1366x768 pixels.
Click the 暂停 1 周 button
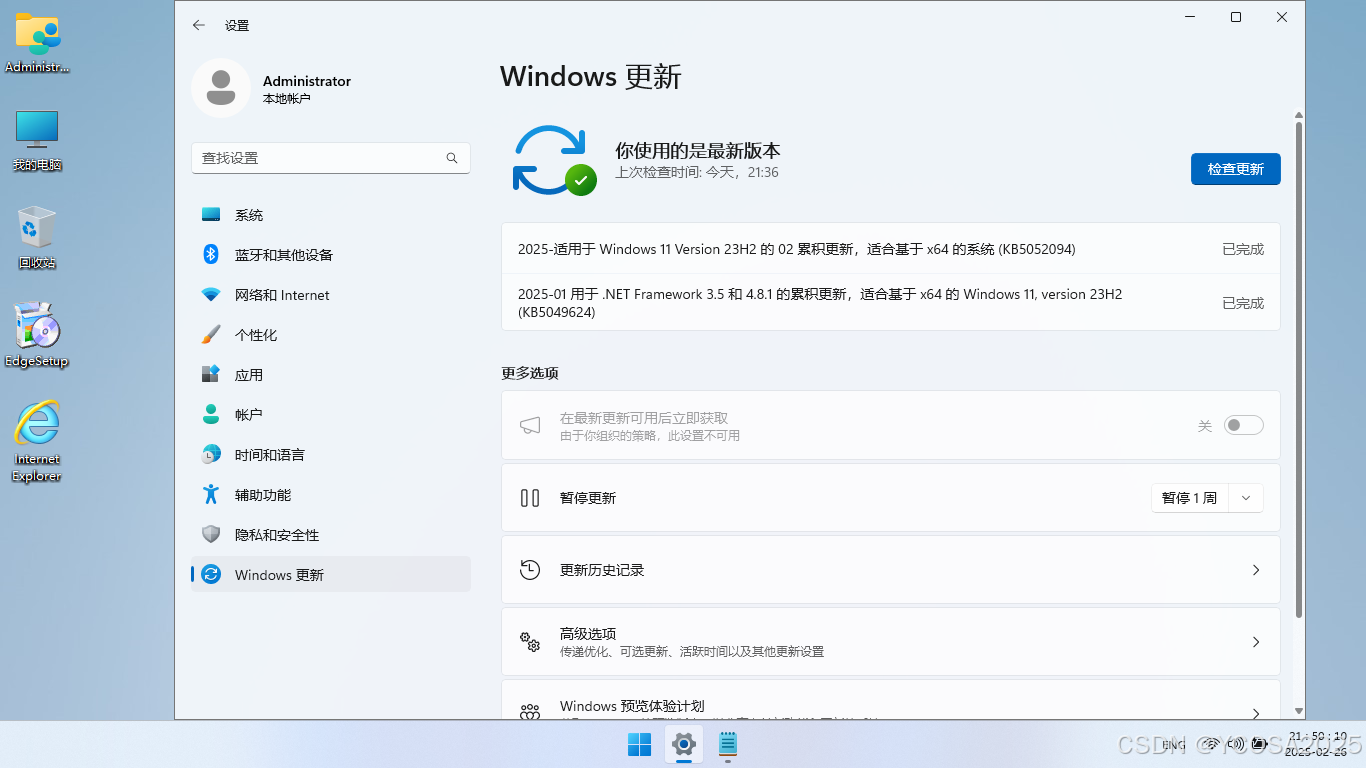(1189, 498)
